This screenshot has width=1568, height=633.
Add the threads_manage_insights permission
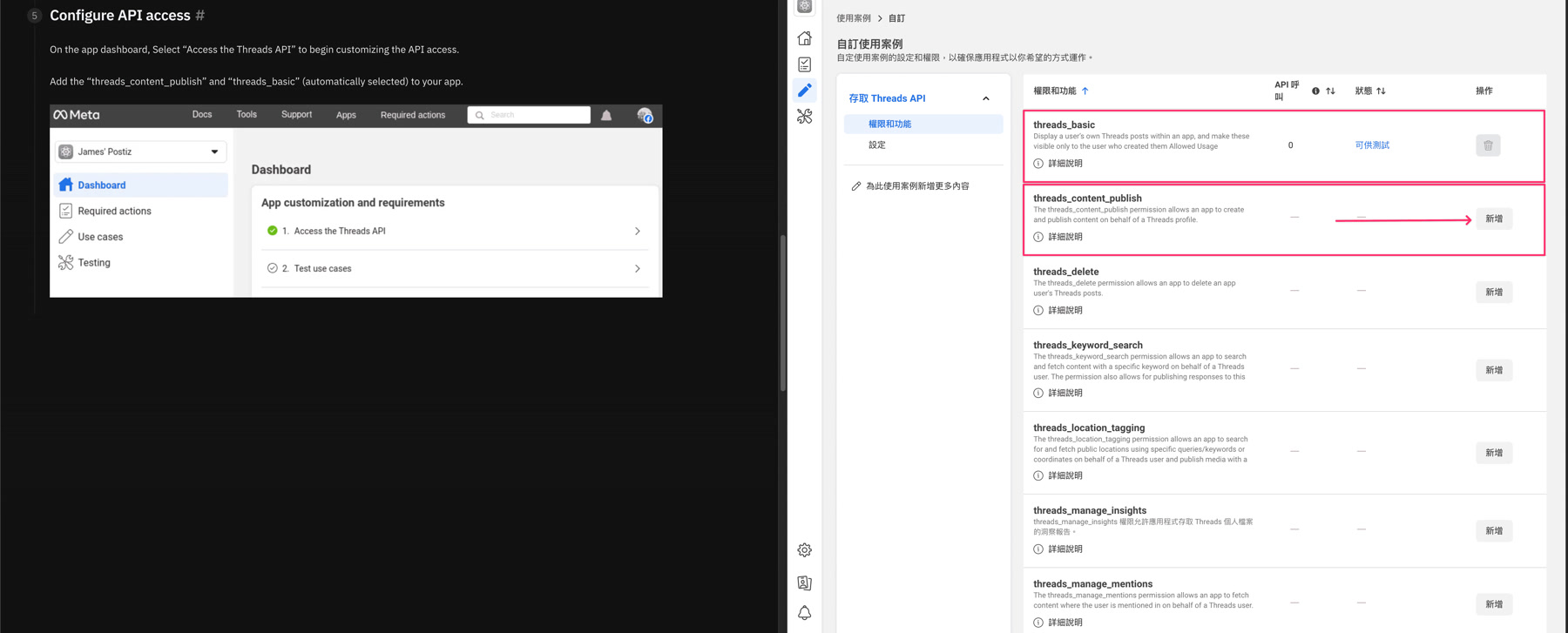pos(1494,531)
